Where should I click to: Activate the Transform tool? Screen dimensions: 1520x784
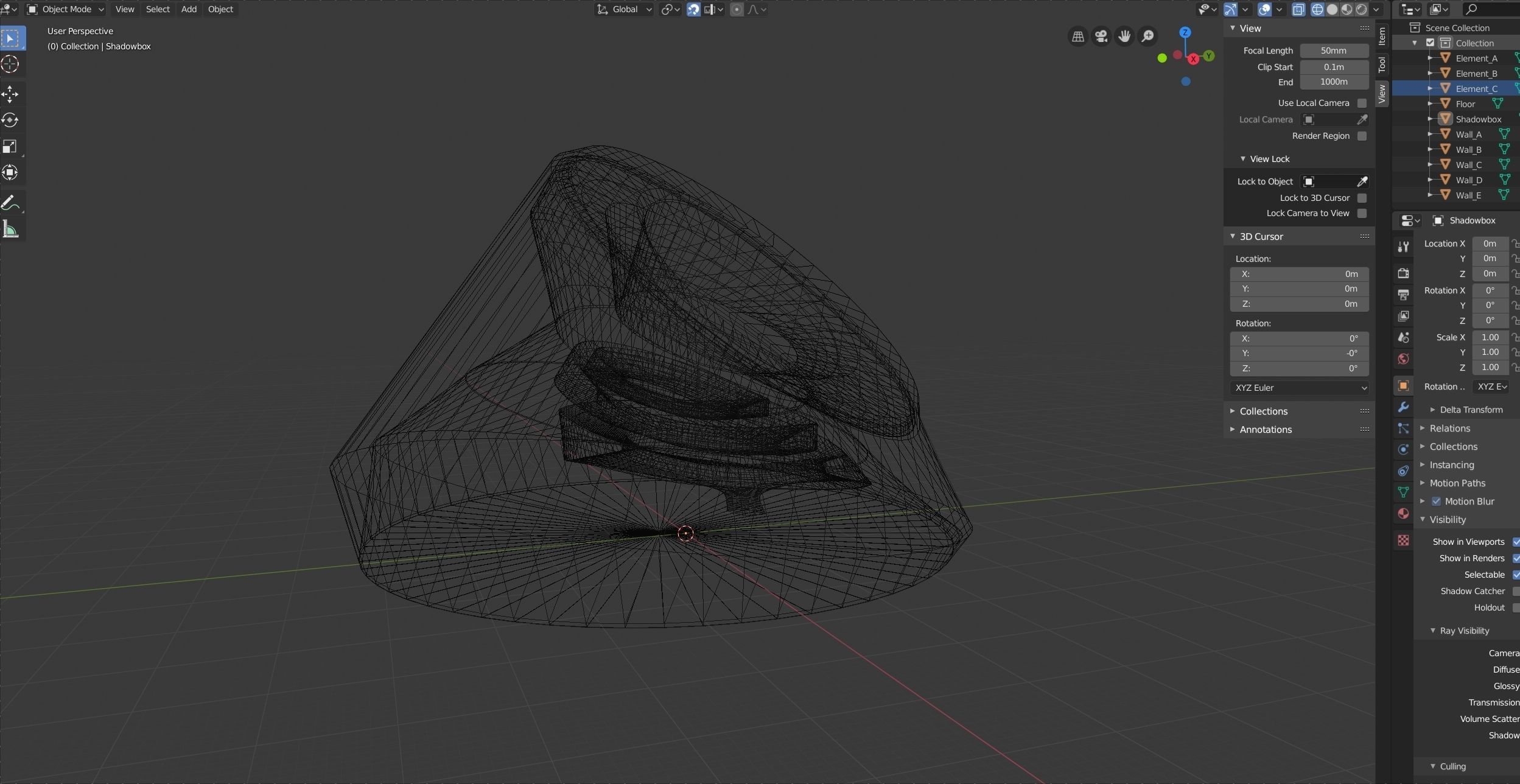(10, 172)
